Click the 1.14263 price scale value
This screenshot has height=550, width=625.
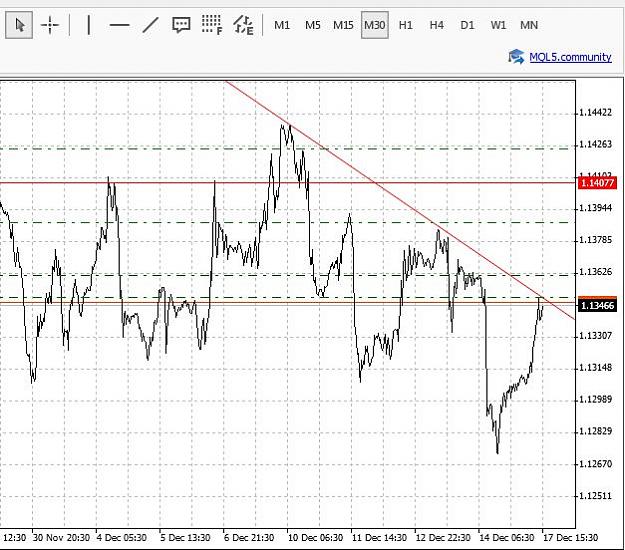pos(596,144)
